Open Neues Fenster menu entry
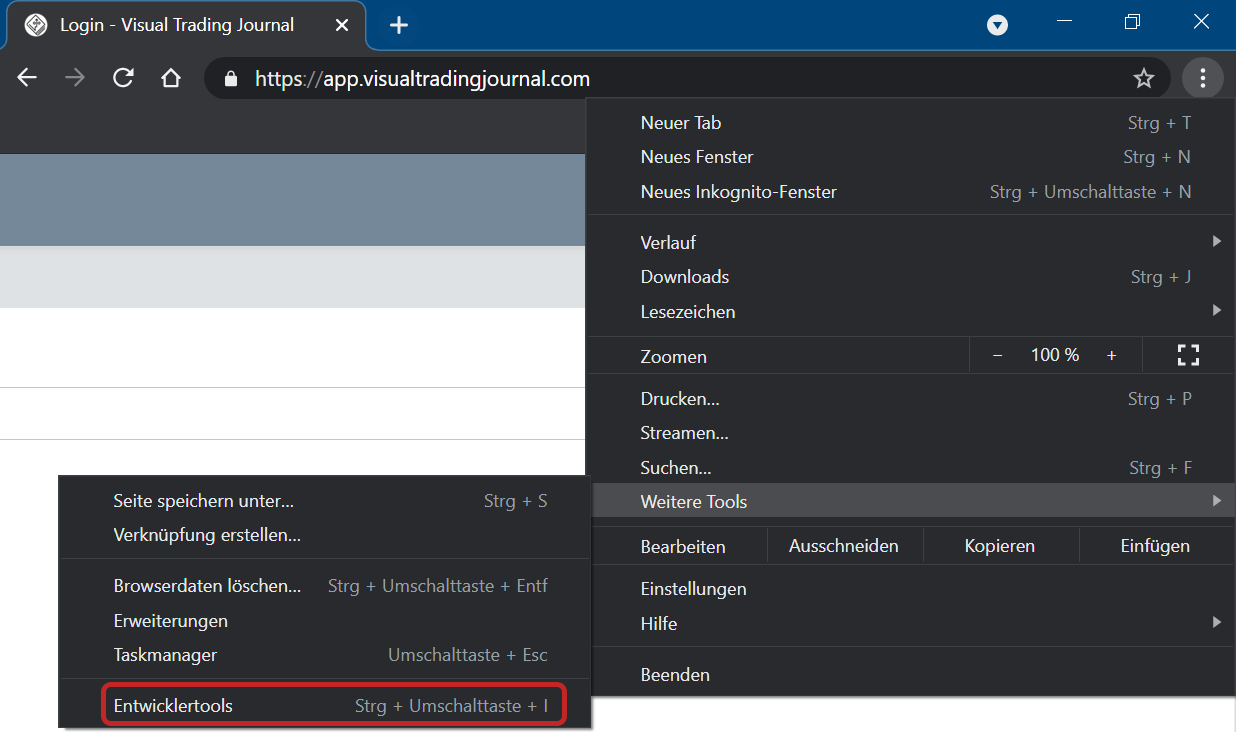Image resolution: width=1236 pixels, height=732 pixels. (908, 157)
